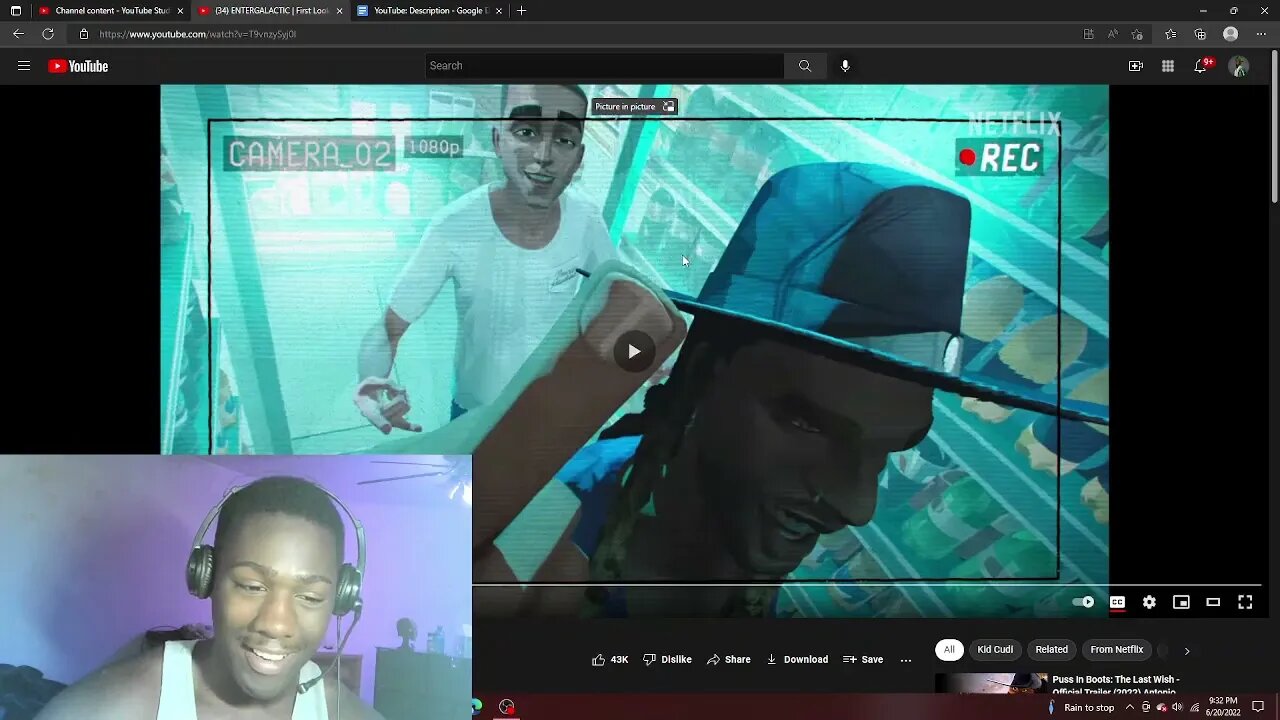
Task: Open browser Collections
Action: pyautogui.click(x=1200, y=34)
